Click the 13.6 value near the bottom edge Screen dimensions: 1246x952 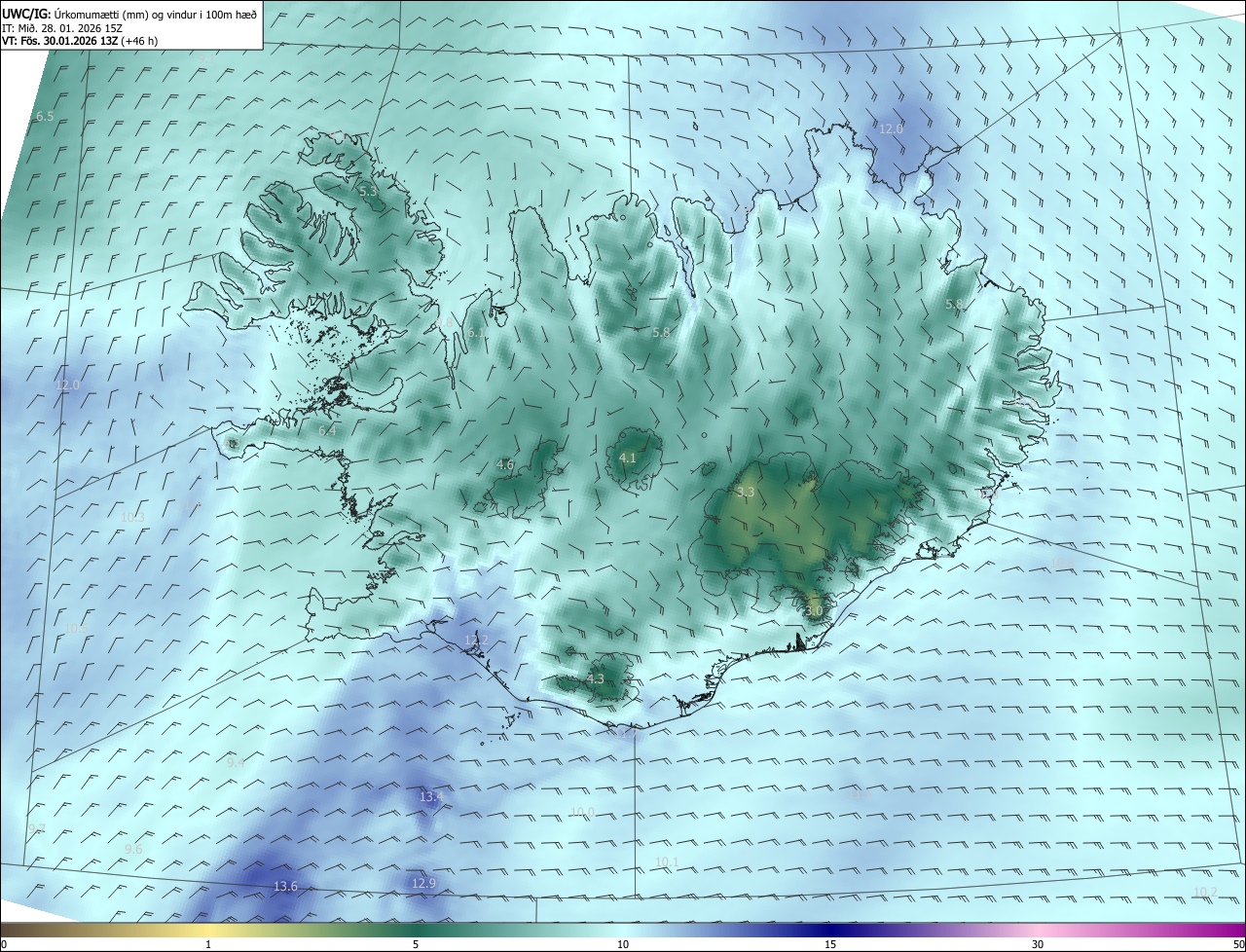tap(285, 886)
